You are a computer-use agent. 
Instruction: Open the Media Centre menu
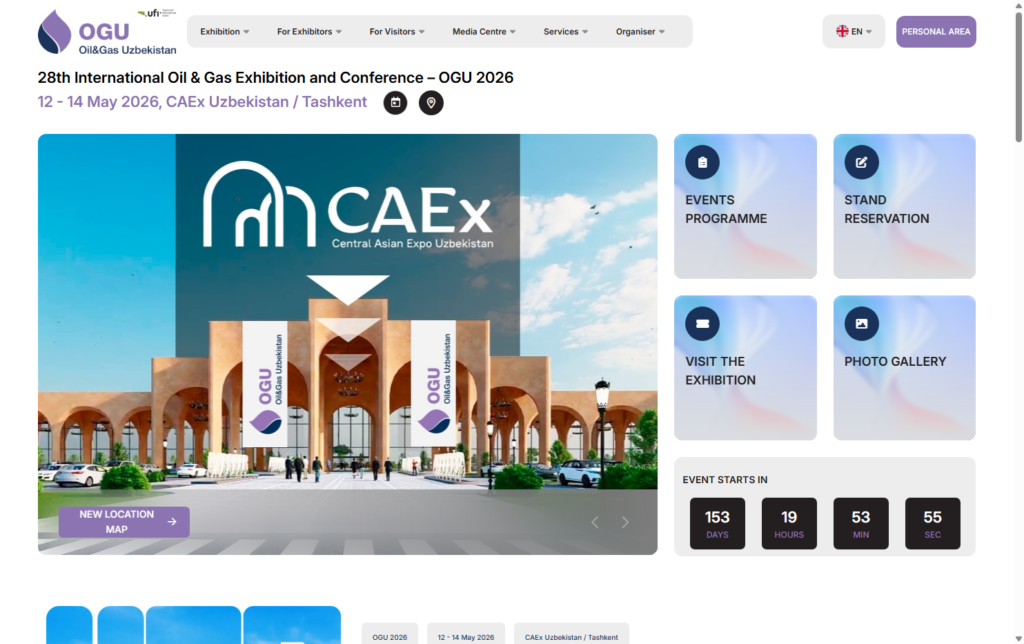(484, 32)
